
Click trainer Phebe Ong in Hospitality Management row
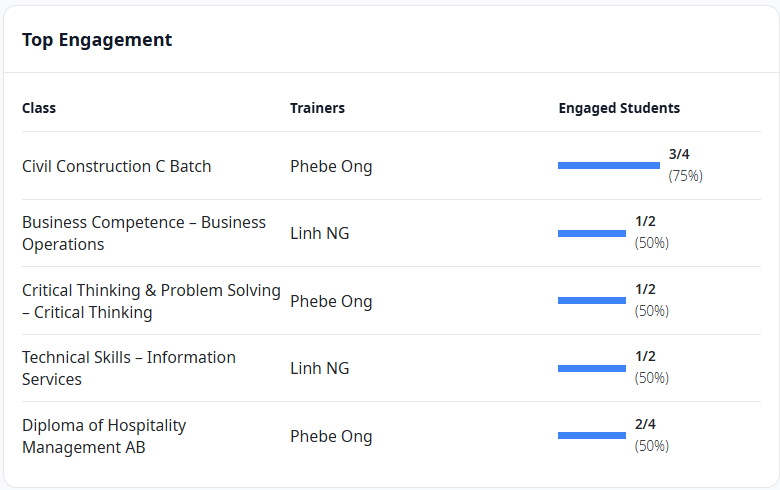331,436
